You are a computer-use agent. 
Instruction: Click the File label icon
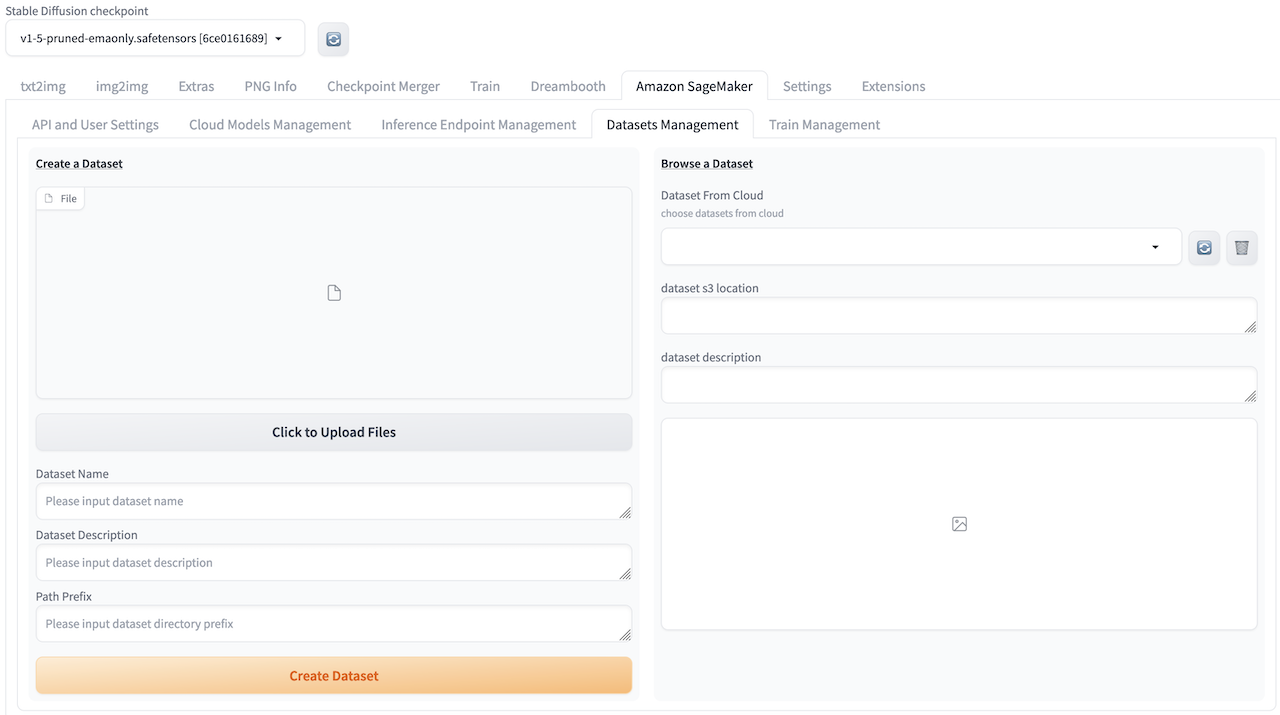click(x=49, y=199)
